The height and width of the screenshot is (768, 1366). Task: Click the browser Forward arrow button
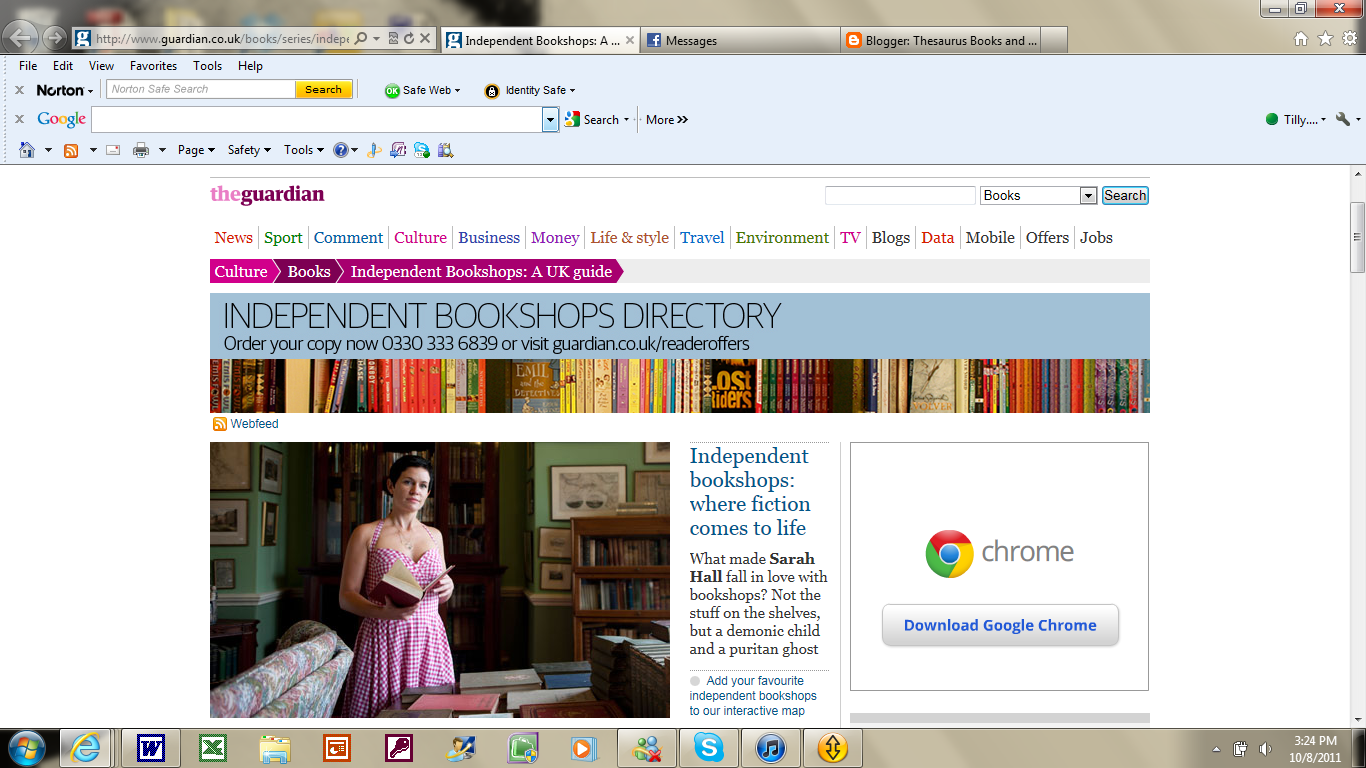54,39
